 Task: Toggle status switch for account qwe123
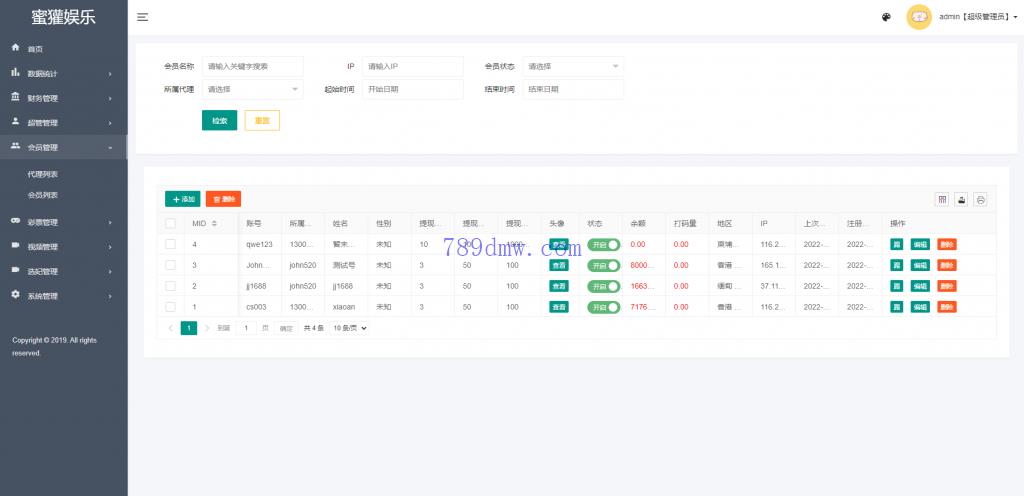(603, 244)
